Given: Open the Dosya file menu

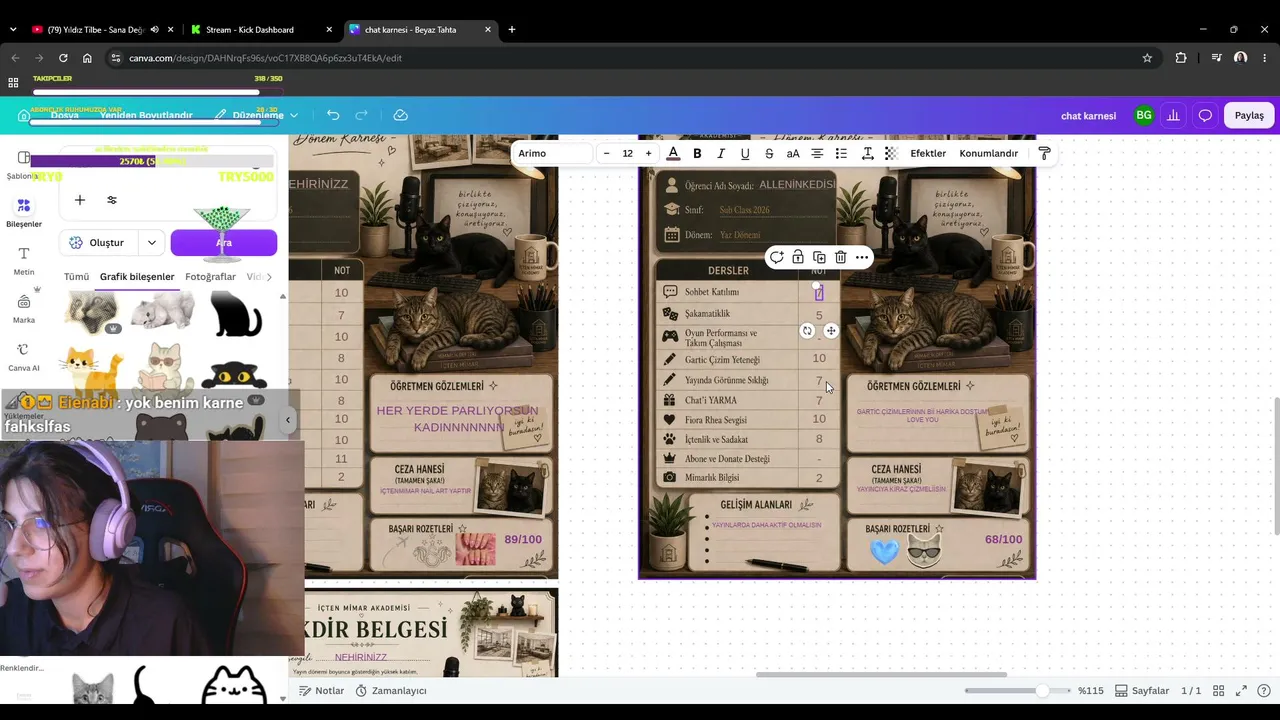Looking at the screenshot, I should [x=64, y=115].
